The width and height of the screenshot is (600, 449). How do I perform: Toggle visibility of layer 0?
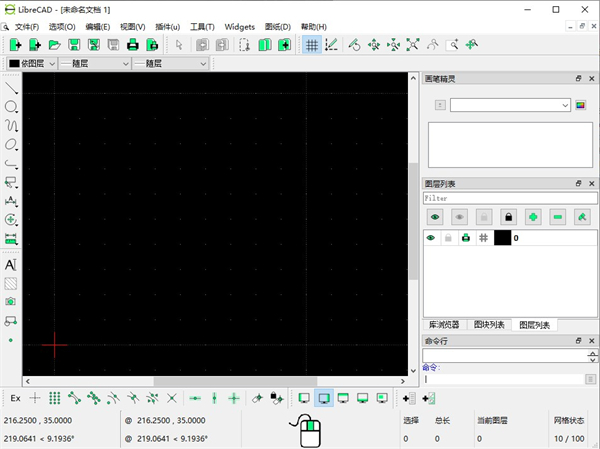[x=431, y=238]
